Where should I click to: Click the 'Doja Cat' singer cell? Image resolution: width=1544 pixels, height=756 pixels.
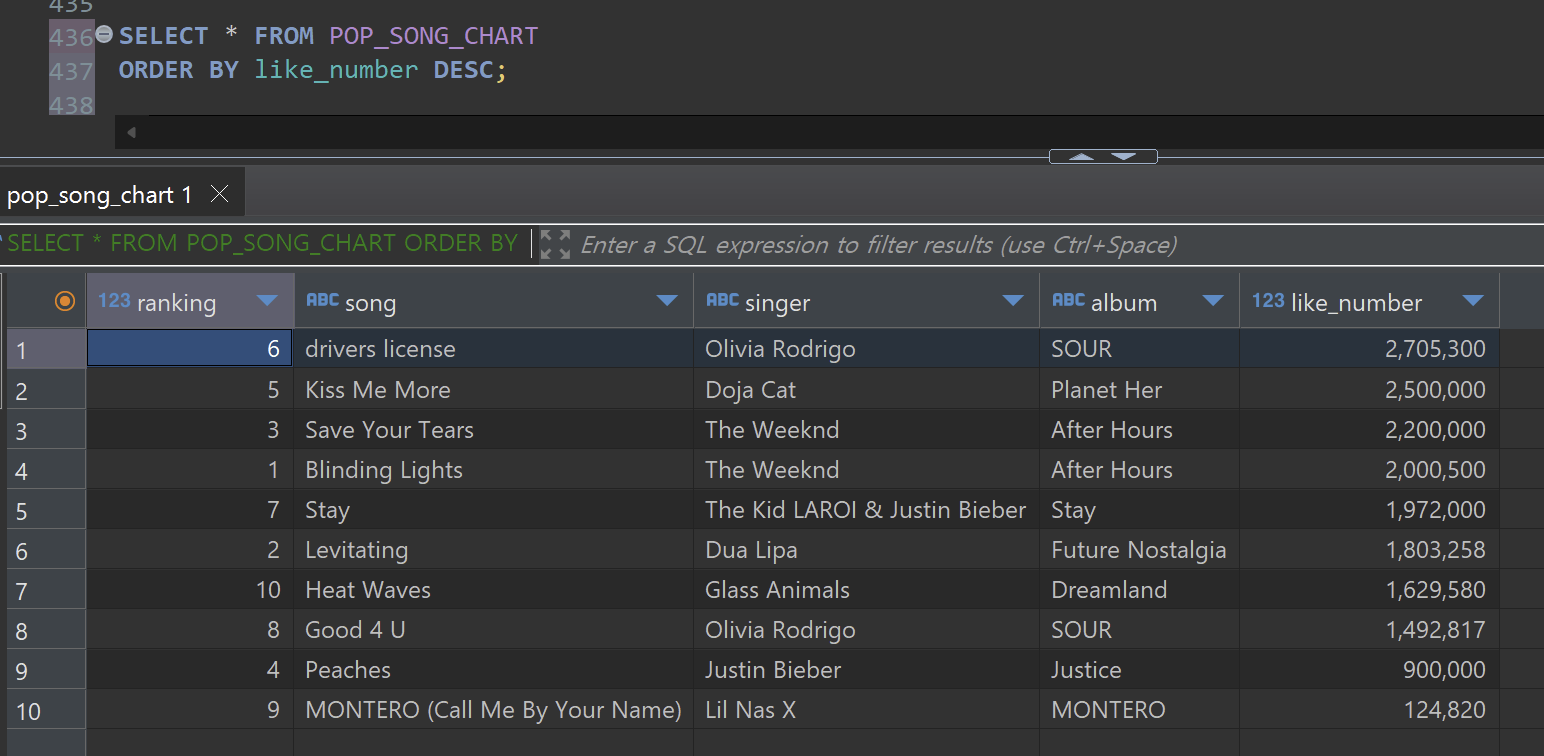[x=866, y=389]
